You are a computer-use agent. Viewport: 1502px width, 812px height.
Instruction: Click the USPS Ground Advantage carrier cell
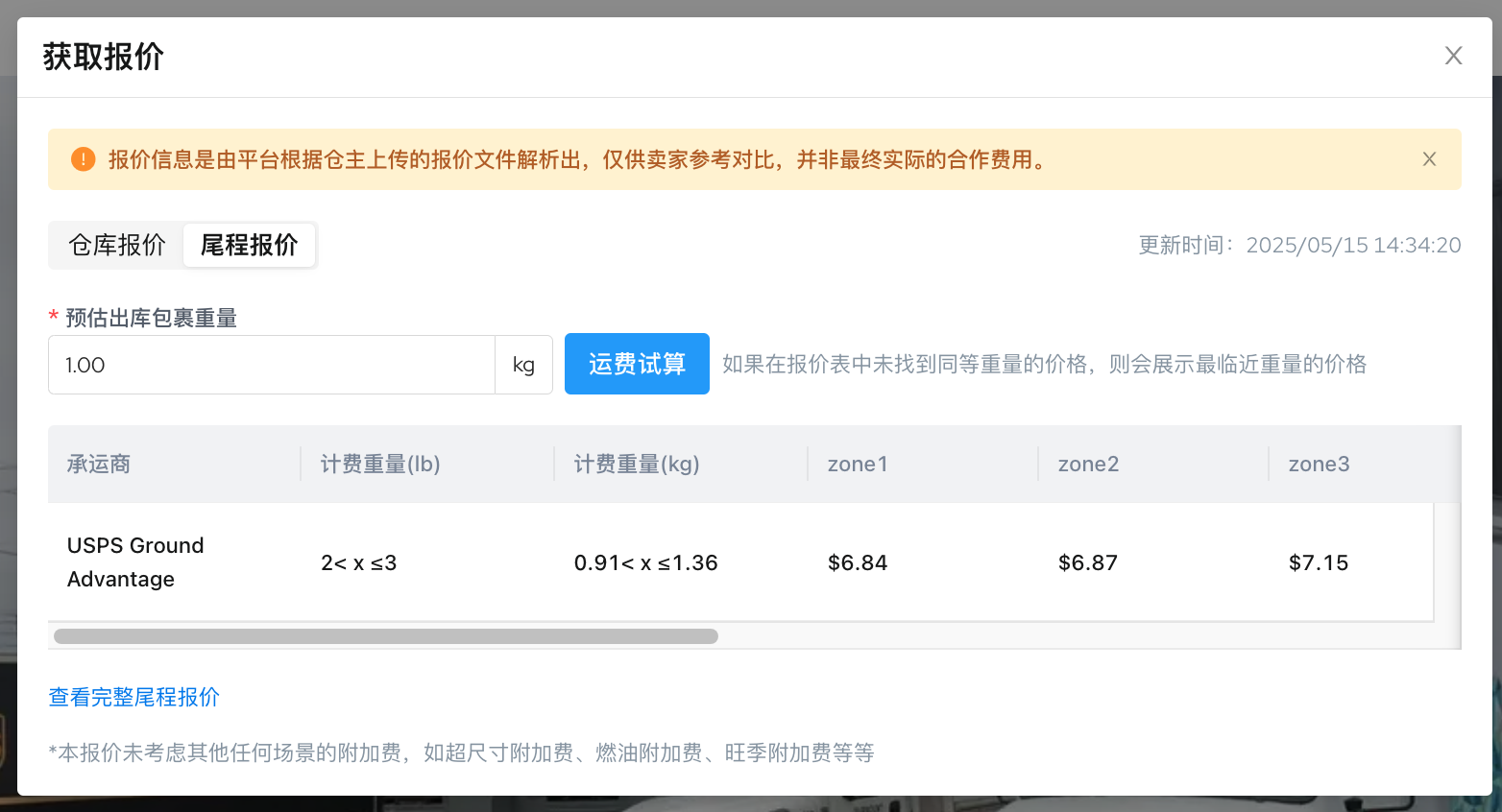point(135,562)
